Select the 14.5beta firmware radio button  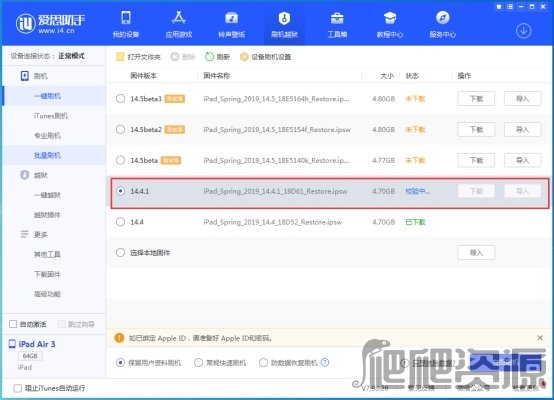[120, 160]
